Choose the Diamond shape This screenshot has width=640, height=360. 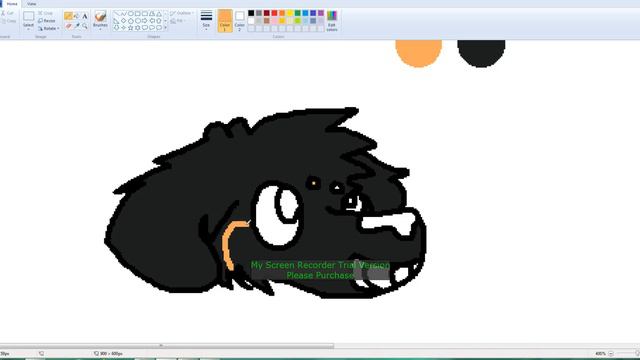click(124, 20)
